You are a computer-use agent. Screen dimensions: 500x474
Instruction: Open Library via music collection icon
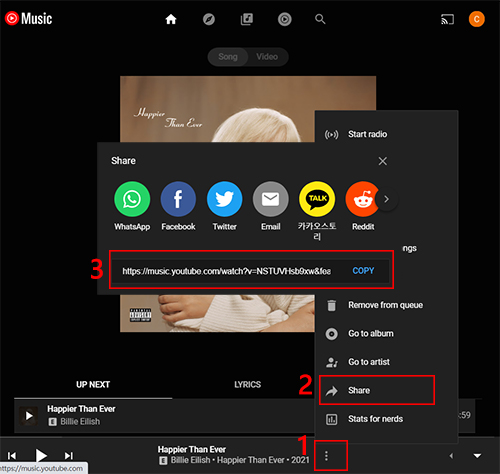(247, 19)
